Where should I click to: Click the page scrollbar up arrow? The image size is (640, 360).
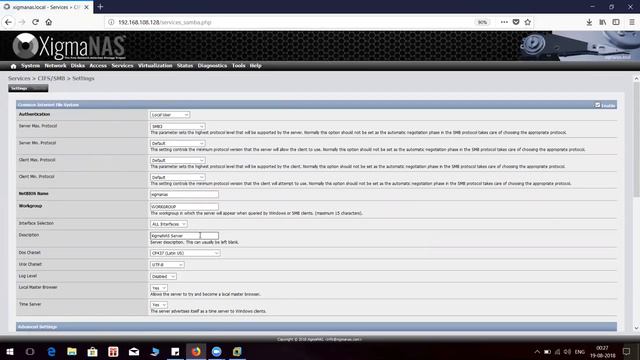pos(636,78)
